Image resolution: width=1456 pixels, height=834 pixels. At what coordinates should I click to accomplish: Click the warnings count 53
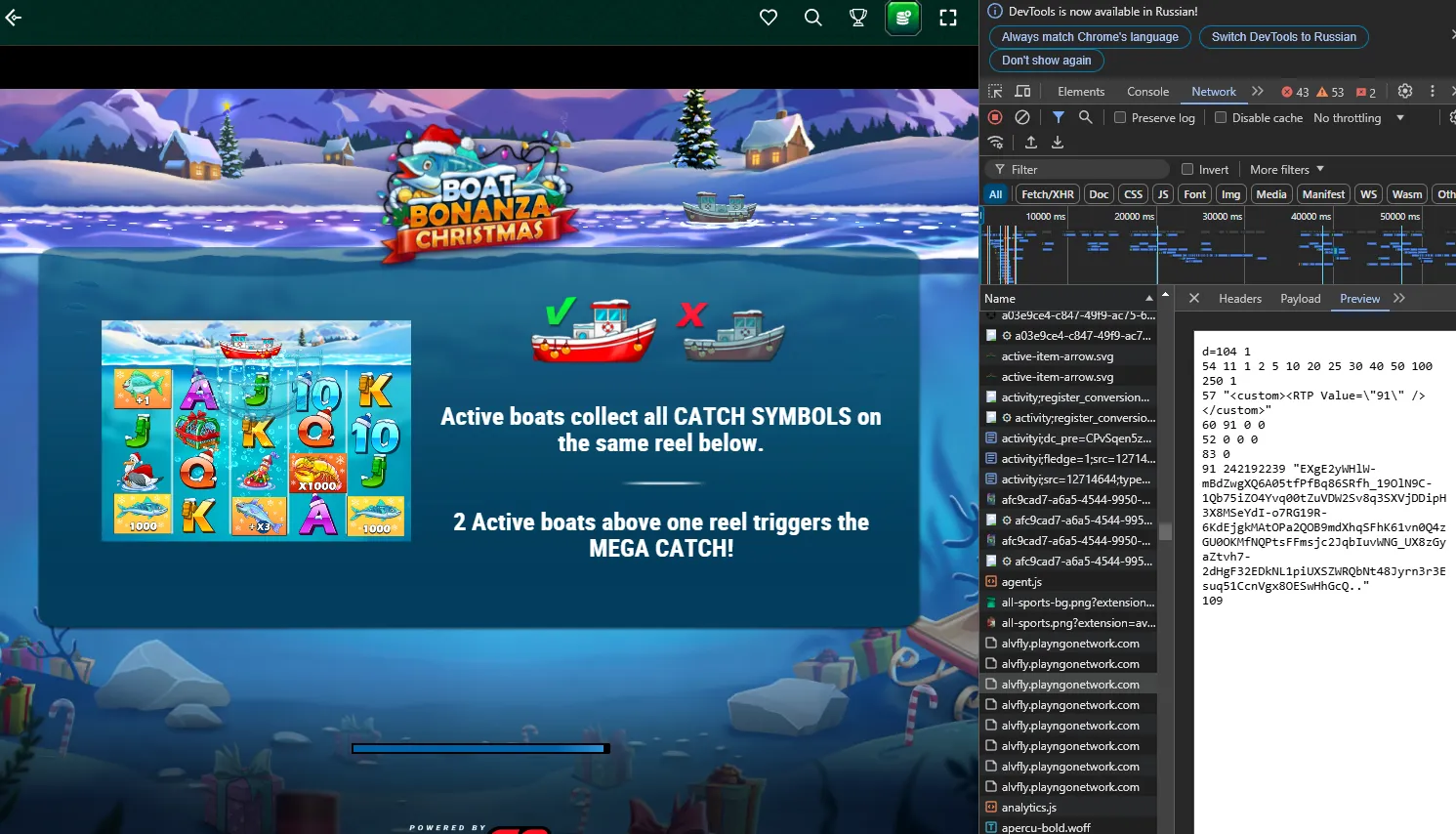[1330, 92]
